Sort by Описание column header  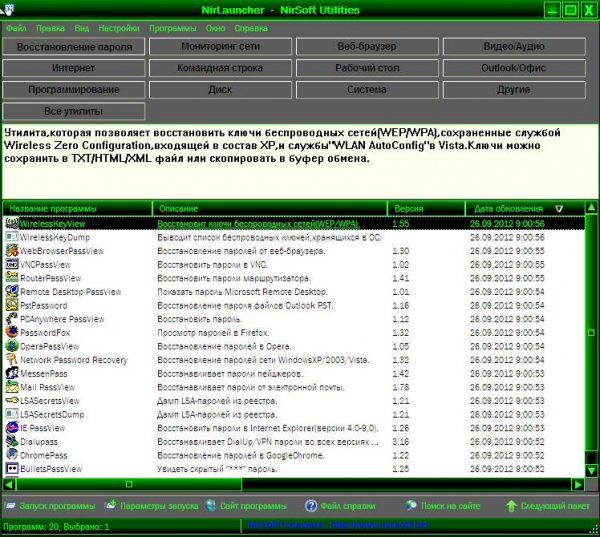(x=270, y=209)
